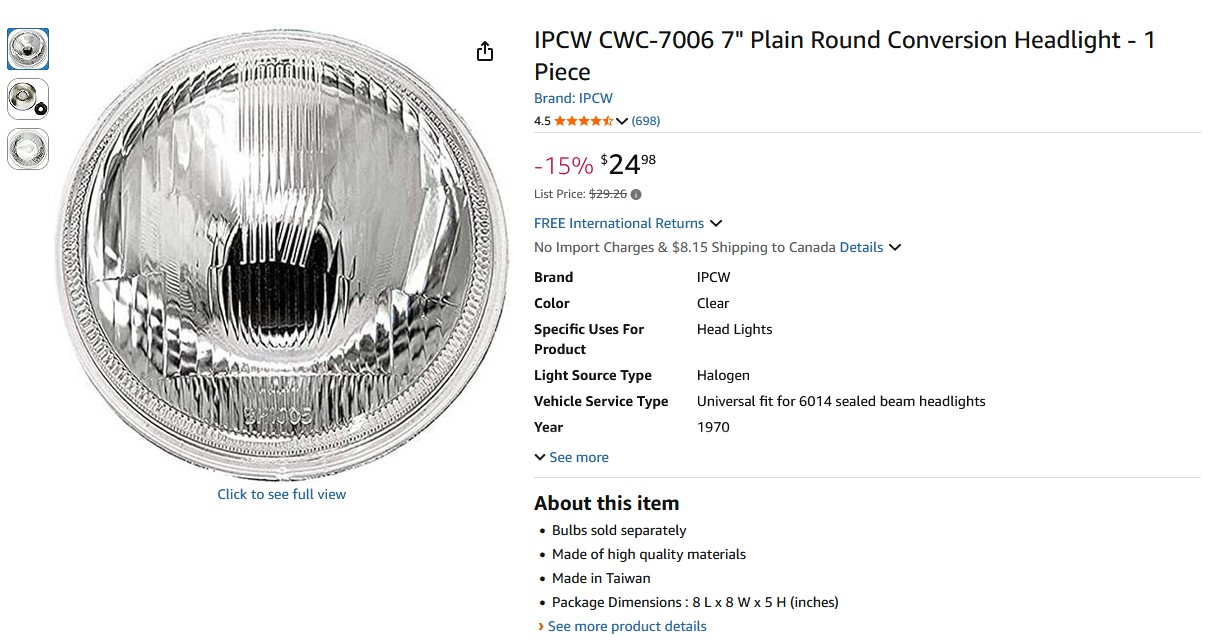Screen dimensions: 1221x643
Task: Click the 'Click to see full view' link
Action: (x=282, y=494)
